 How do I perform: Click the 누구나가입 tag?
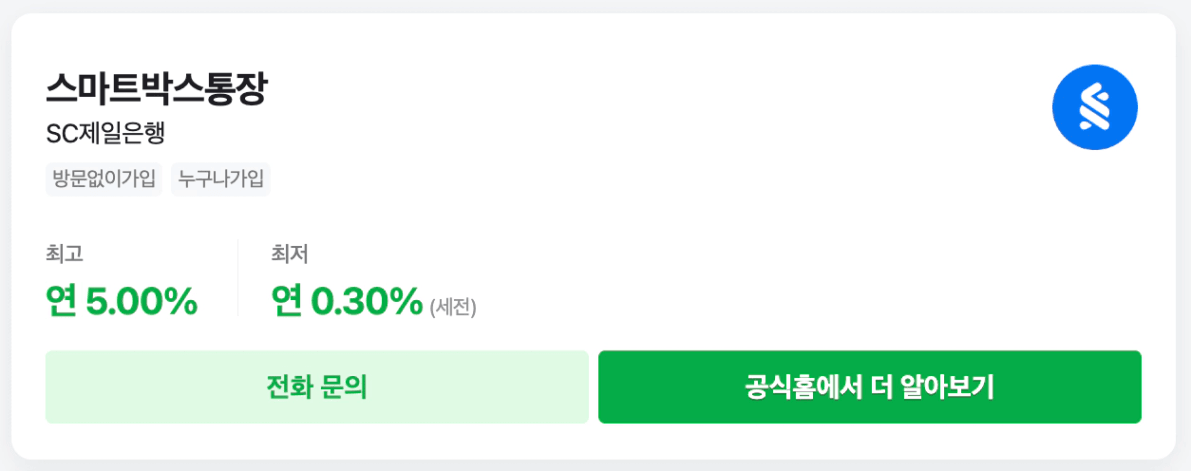[x=221, y=180]
